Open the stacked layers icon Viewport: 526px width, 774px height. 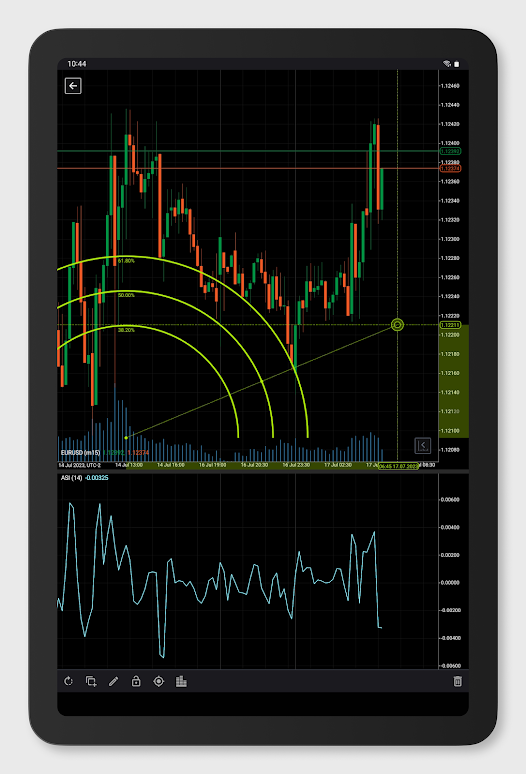point(181,681)
